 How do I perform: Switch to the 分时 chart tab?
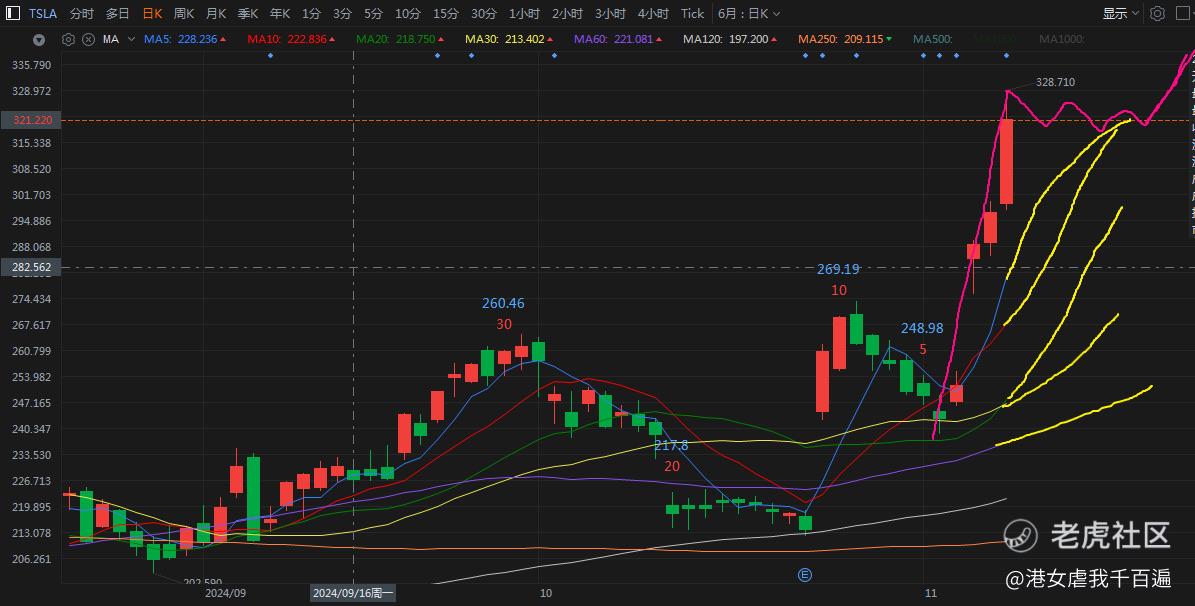[82, 14]
